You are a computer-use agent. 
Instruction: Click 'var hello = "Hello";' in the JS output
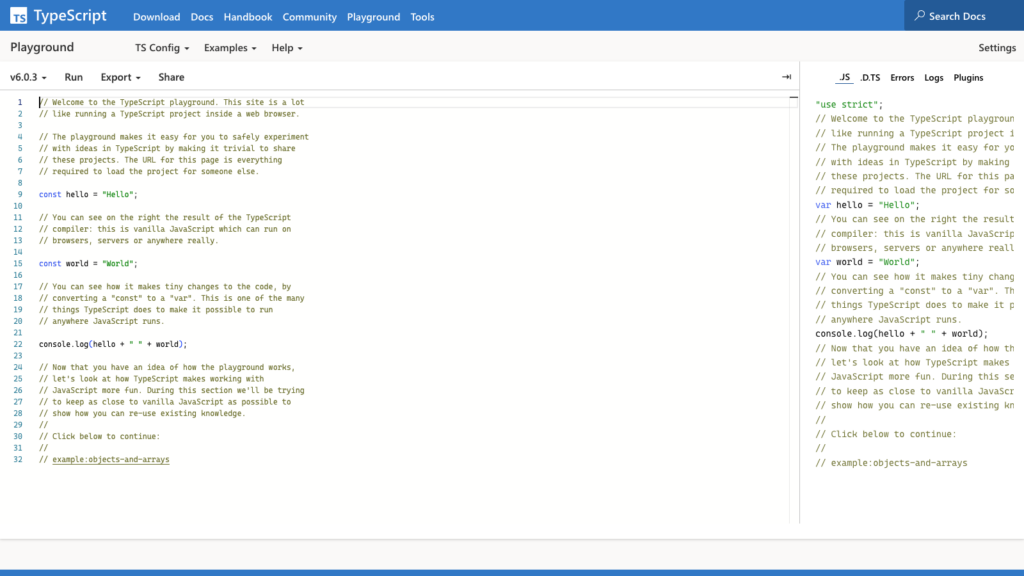coord(867,205)
